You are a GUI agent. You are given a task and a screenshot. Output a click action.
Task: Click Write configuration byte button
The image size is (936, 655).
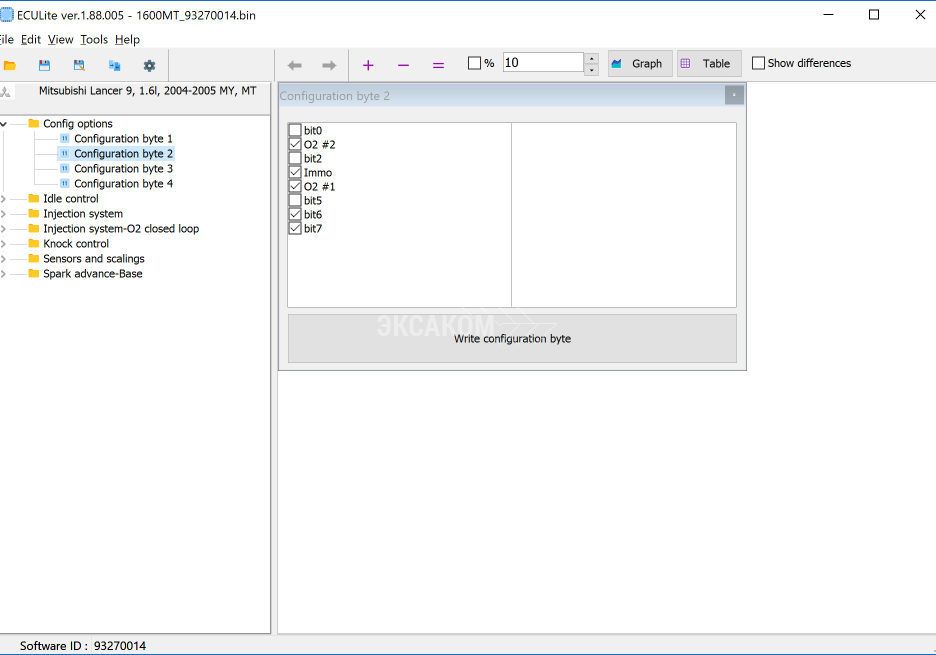click(x=512, y=339)
